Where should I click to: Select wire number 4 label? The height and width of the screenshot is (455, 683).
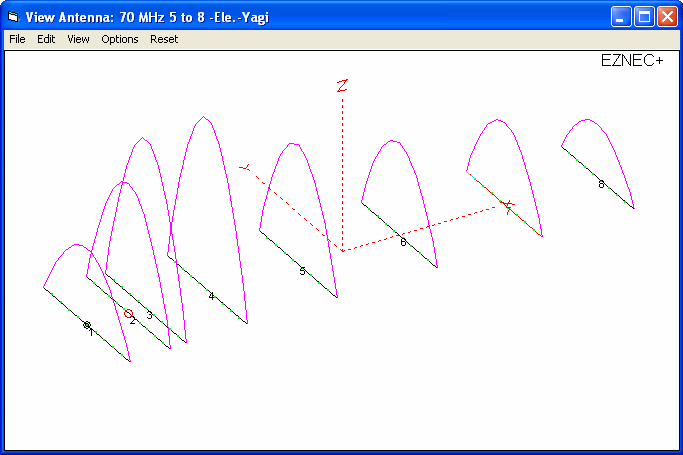tap(212, 296)
